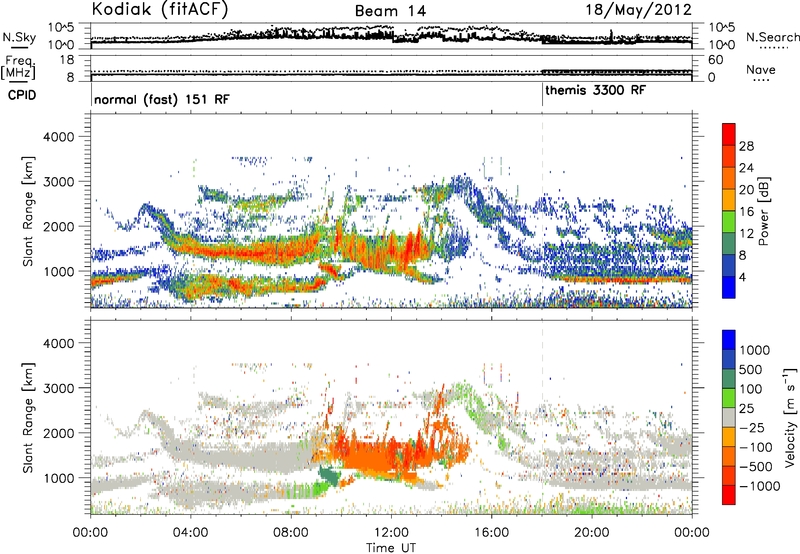Select 'normal (fast) 151 RF' text
Screen dimensions: 800x554
(x=162, y=99)
